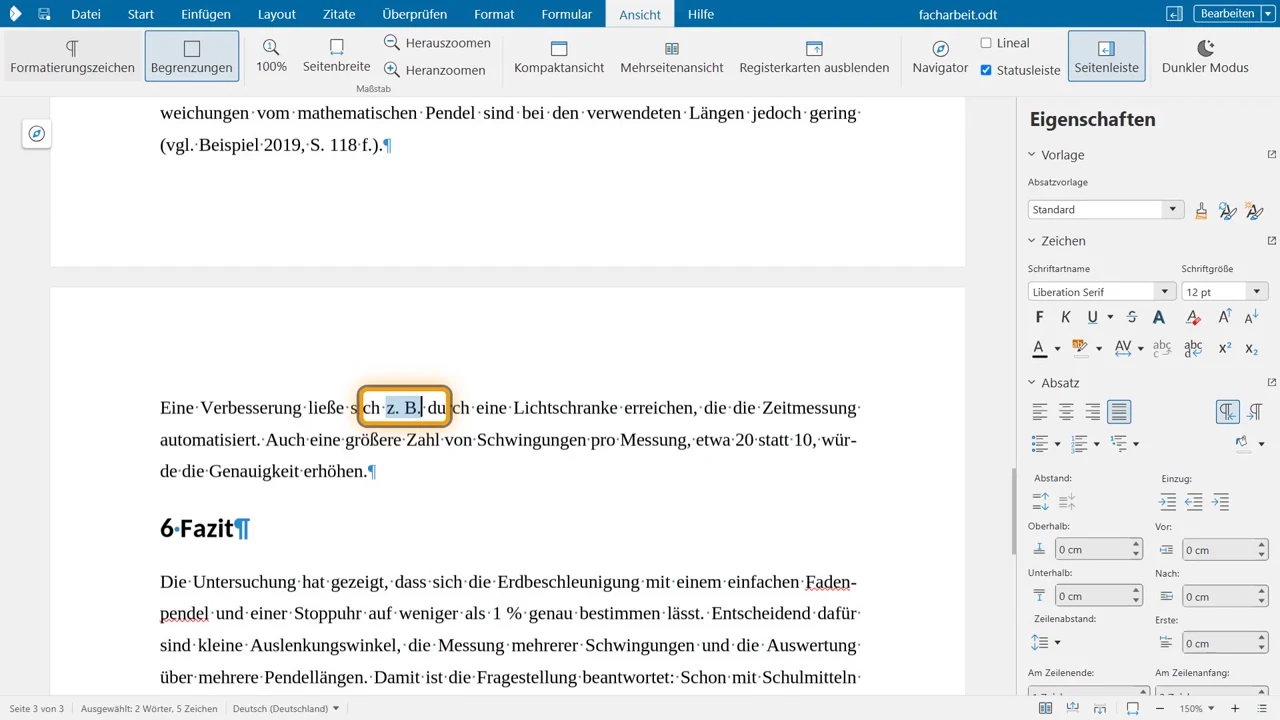Increase paragraph spacing icon
This screenshot has width=1280, height=720.
tap(1041, 502)
